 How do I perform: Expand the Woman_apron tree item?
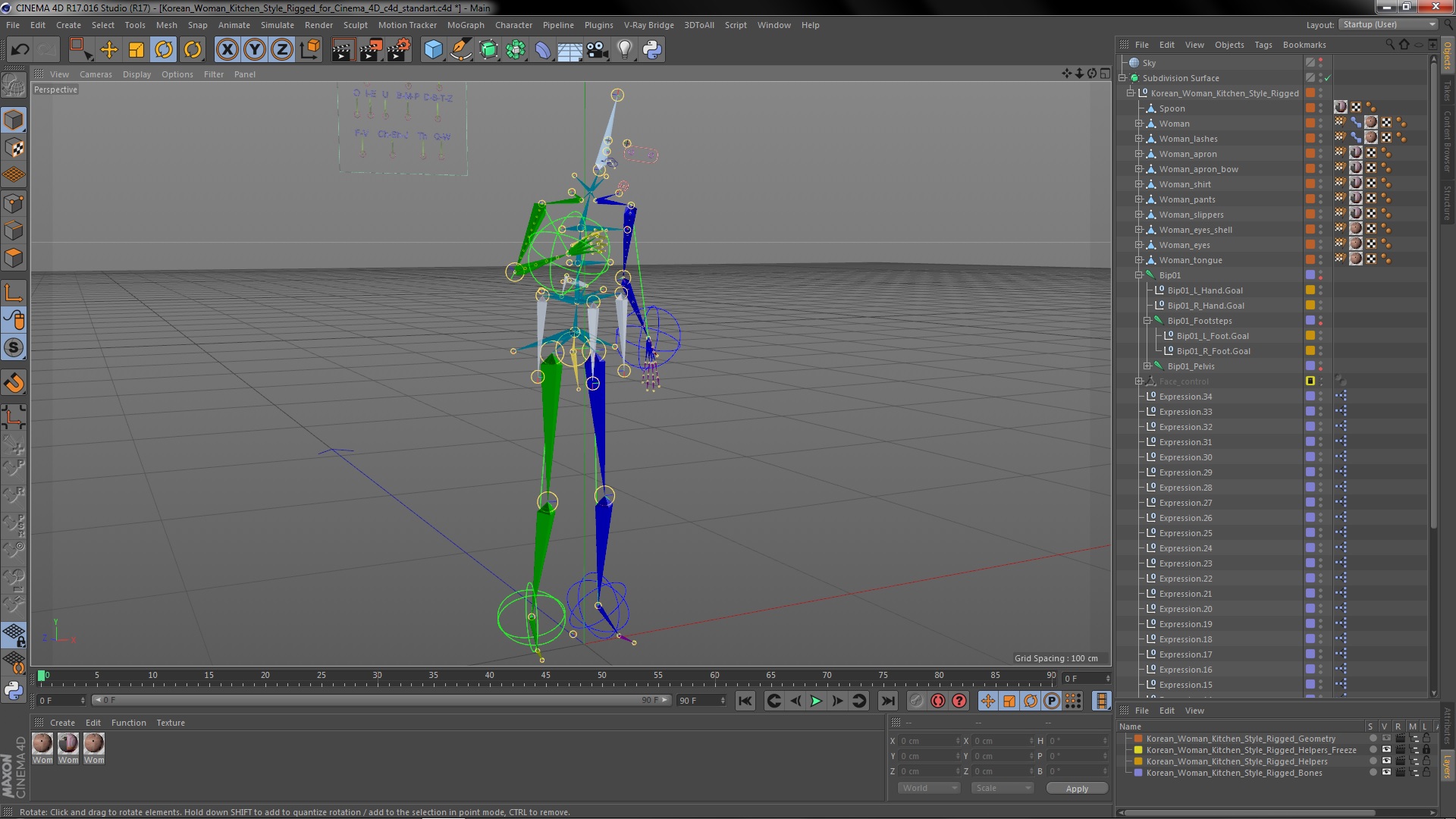pos(1138,154)
